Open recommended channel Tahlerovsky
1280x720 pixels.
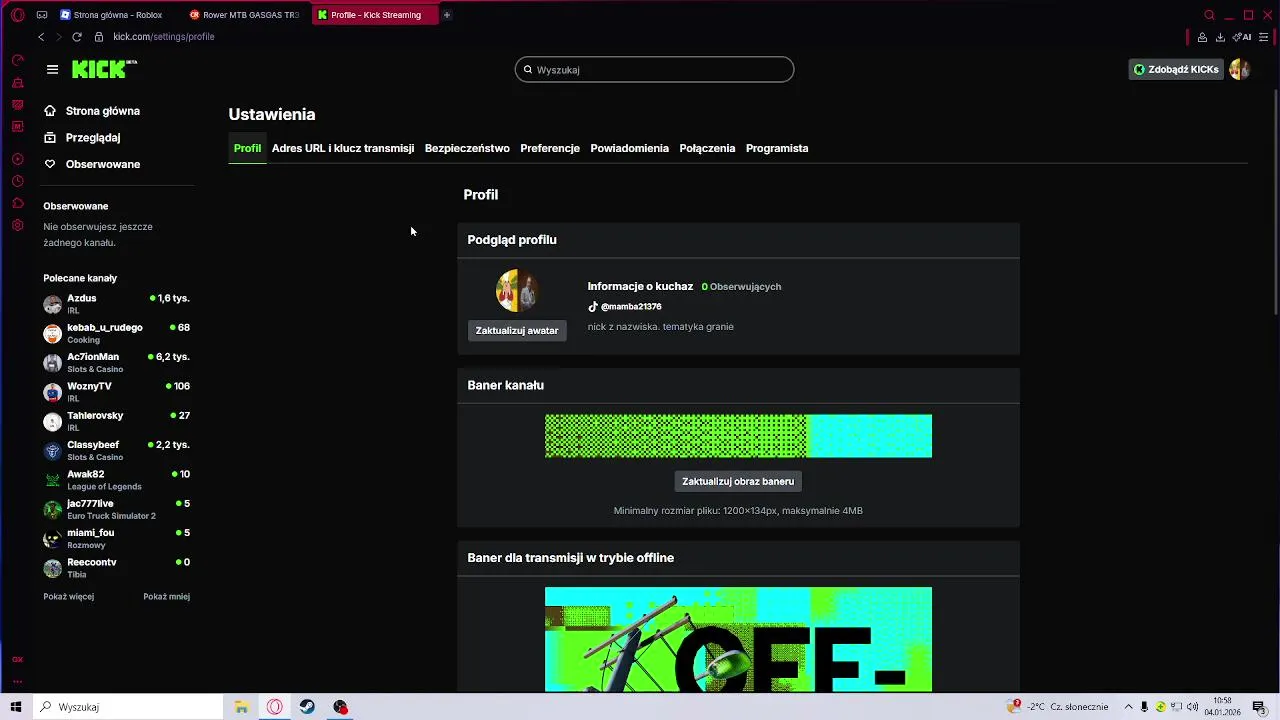click(116, 421)
